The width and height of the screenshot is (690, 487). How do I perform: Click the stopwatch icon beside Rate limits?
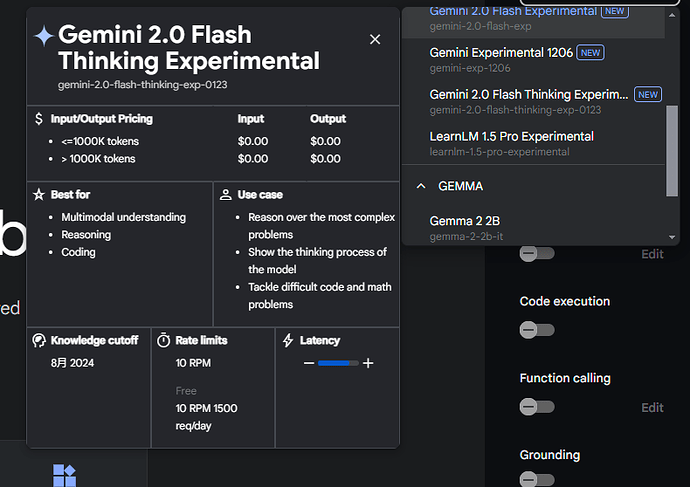pos(164,340)
